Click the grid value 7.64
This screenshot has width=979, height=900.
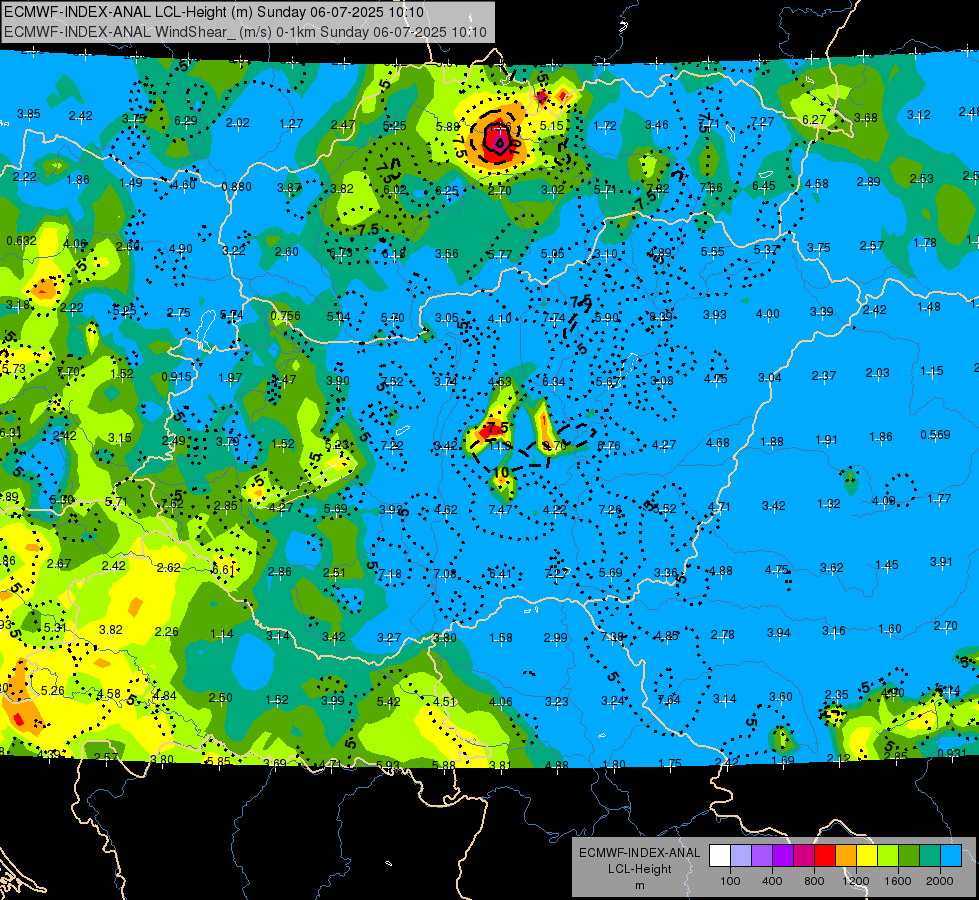669,700
